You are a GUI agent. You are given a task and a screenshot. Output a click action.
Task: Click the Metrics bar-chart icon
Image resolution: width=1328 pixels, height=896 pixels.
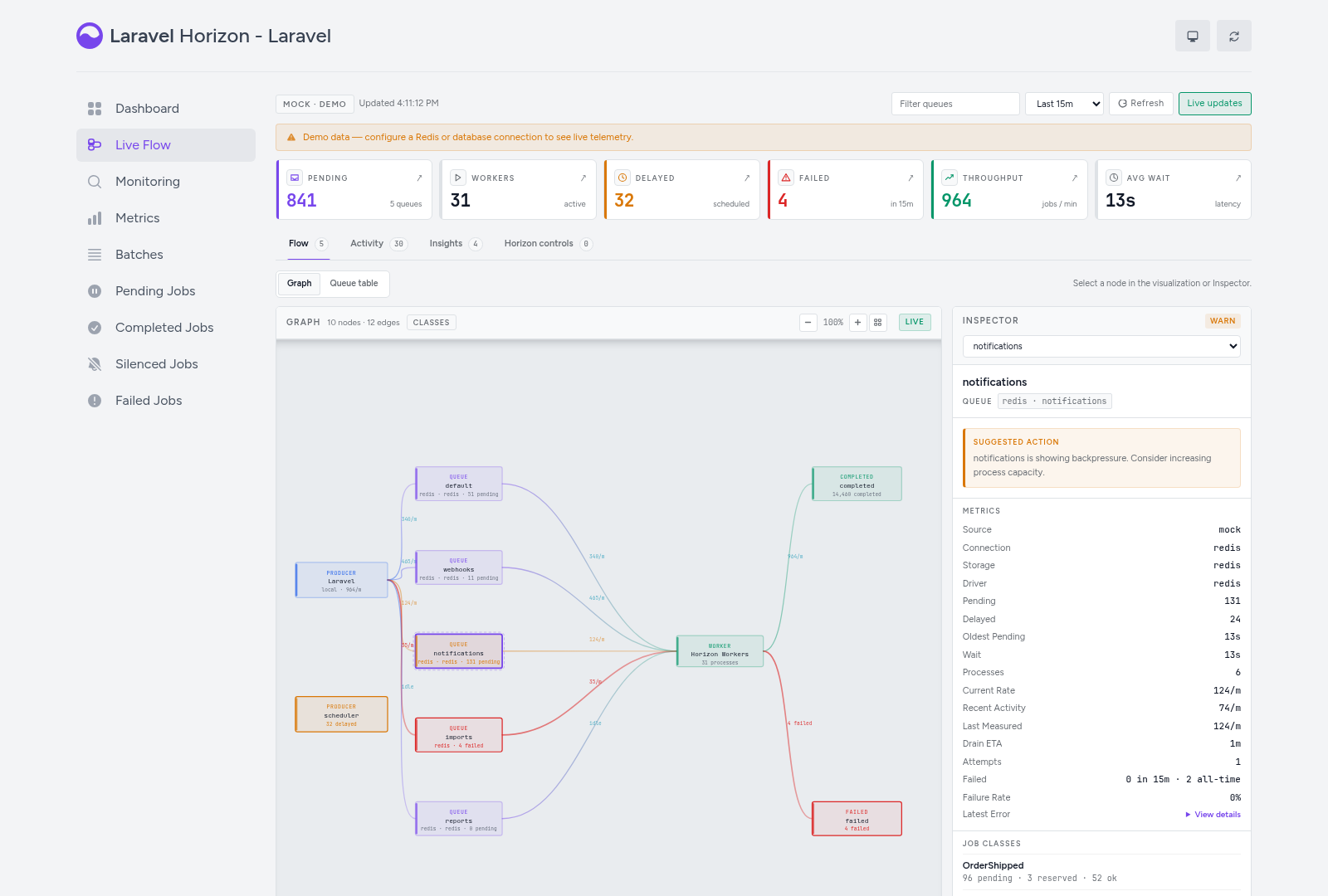coord(95,218)
